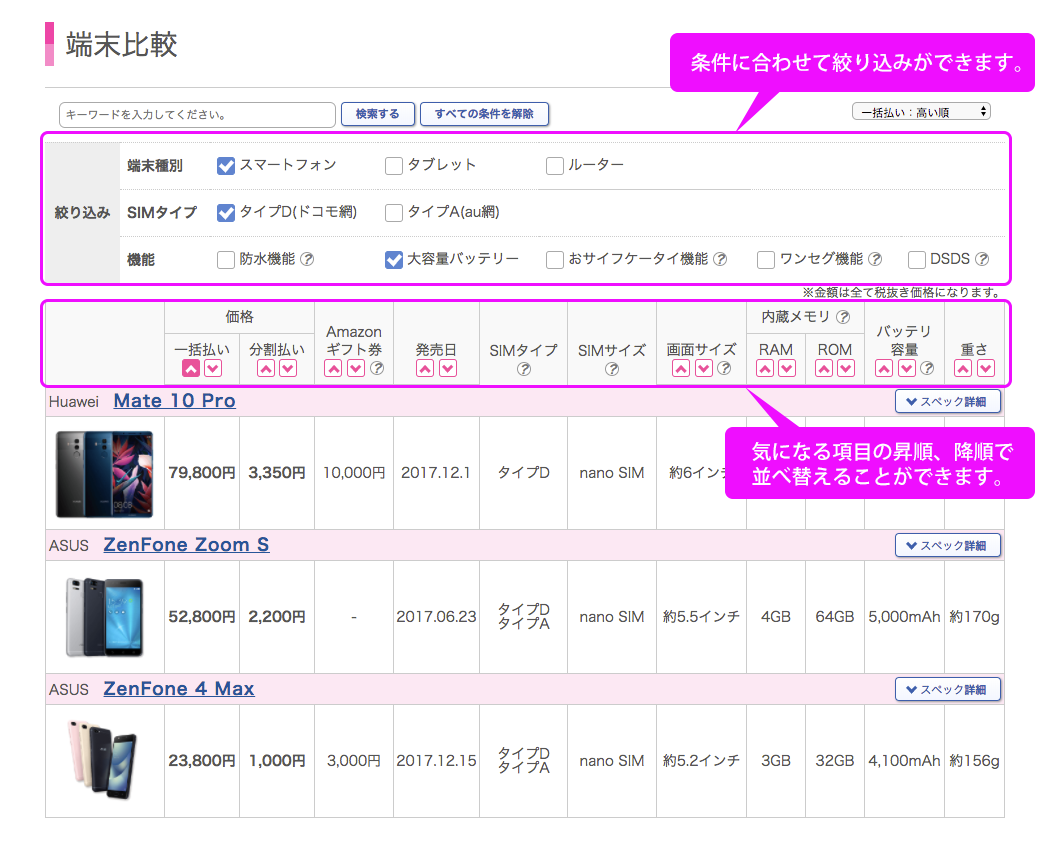This screenshot has width=1053, height=854.
Task: Uncheck the 大容量バッテリー filter checkbox
Action: click(394, 260)
